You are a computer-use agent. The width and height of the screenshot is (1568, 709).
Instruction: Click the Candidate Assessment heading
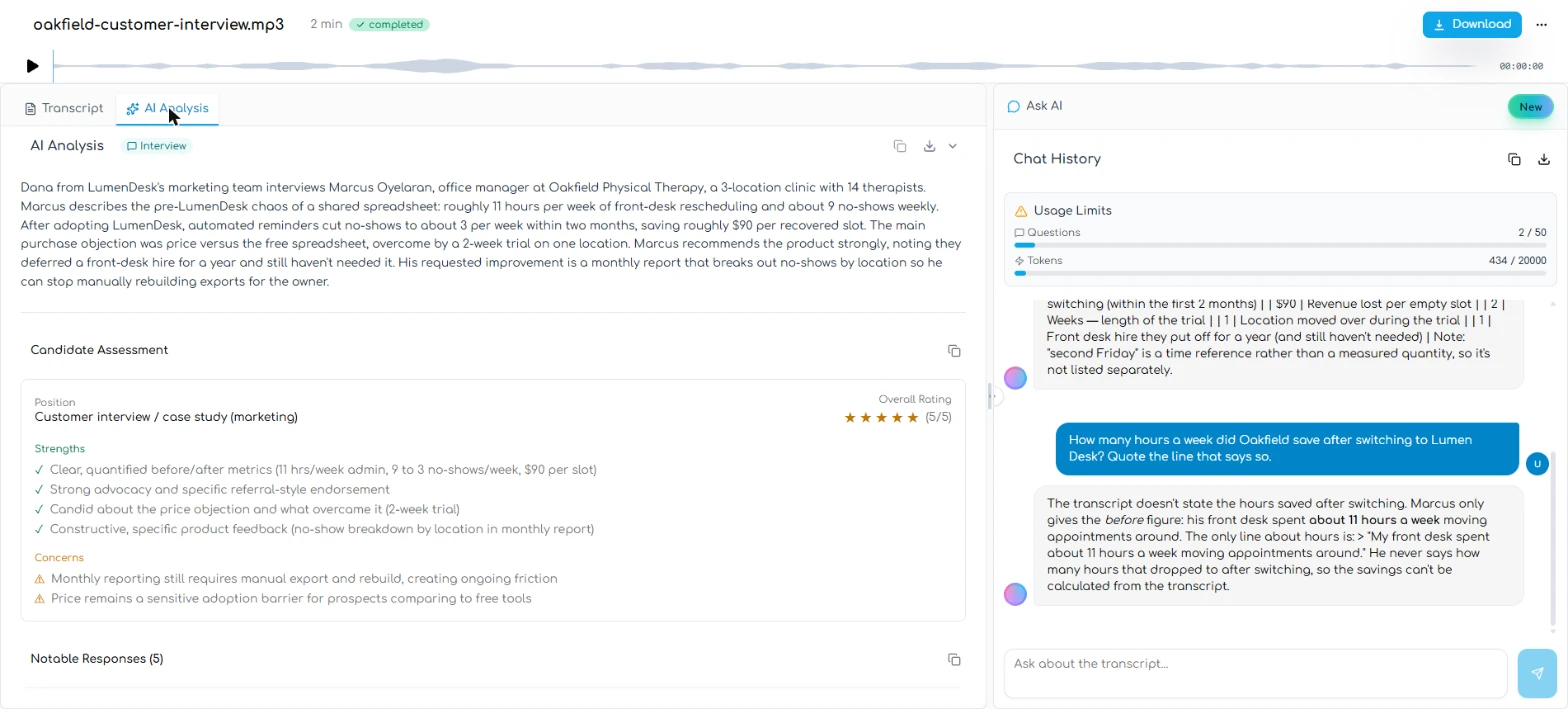coord(99,350)
